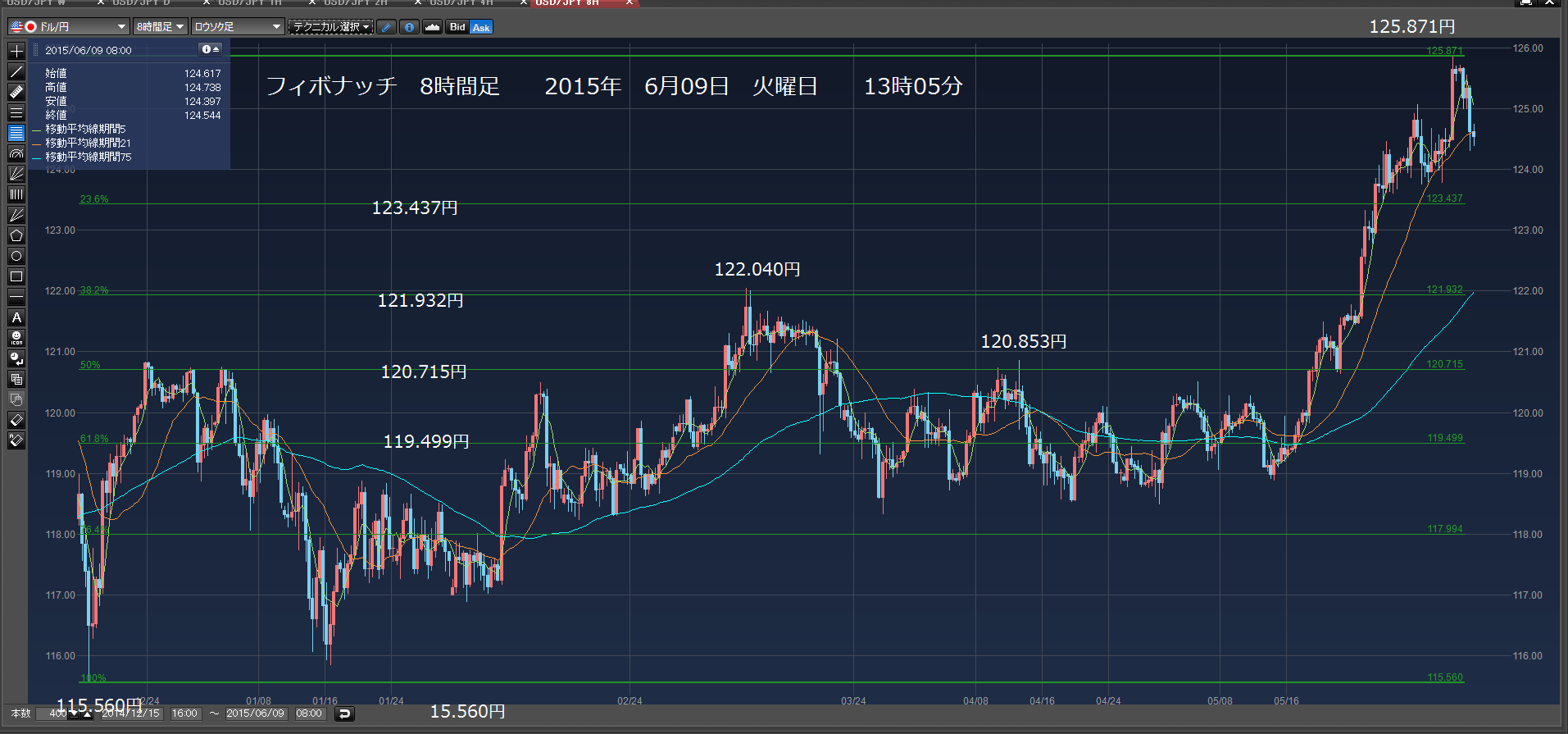
Task: Click the 61.8% Fibonacci level label
Action: click(94, 439)
